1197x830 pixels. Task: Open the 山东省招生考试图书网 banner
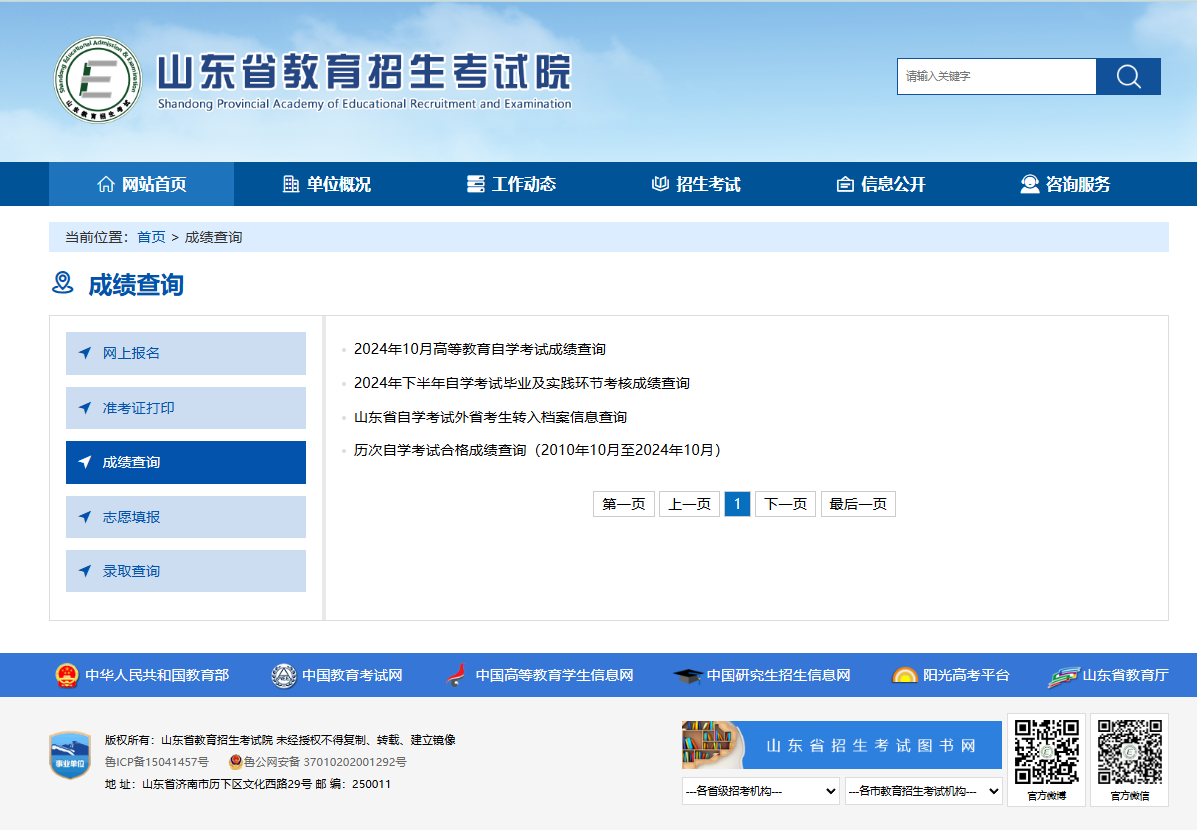(x=841, y=745)
